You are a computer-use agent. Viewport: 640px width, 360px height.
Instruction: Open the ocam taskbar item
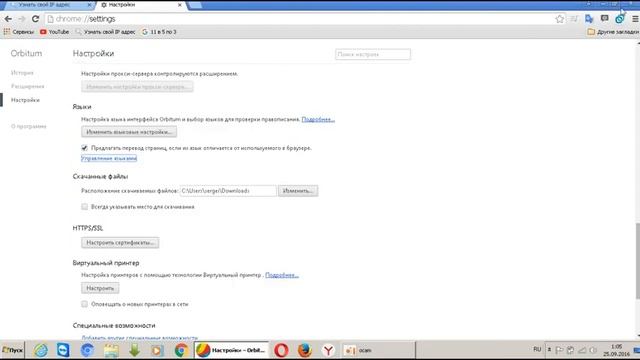378,350
